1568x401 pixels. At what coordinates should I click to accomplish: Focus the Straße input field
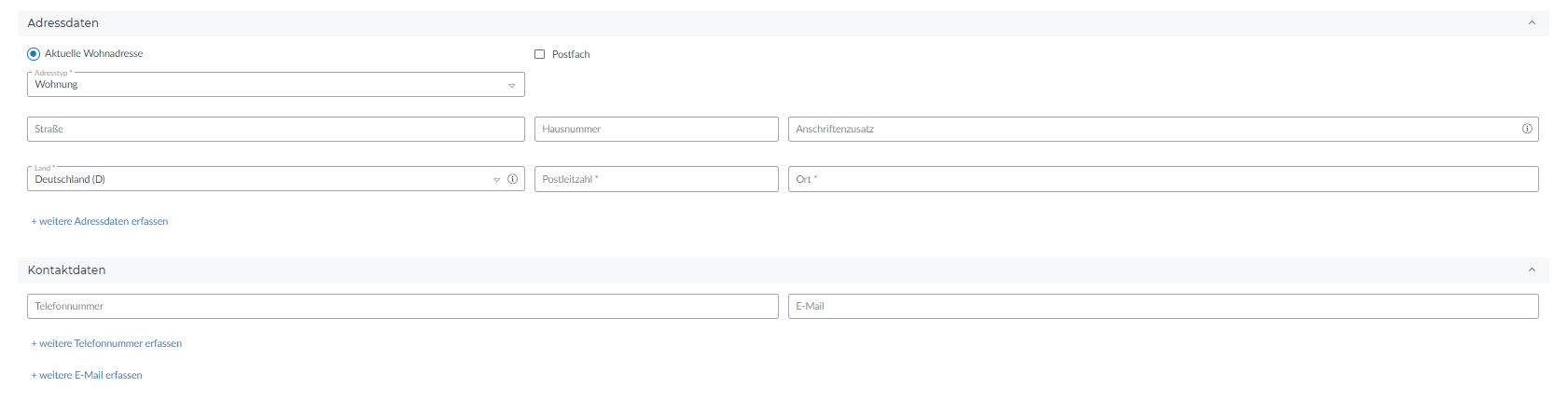click(x=275, y=129)
